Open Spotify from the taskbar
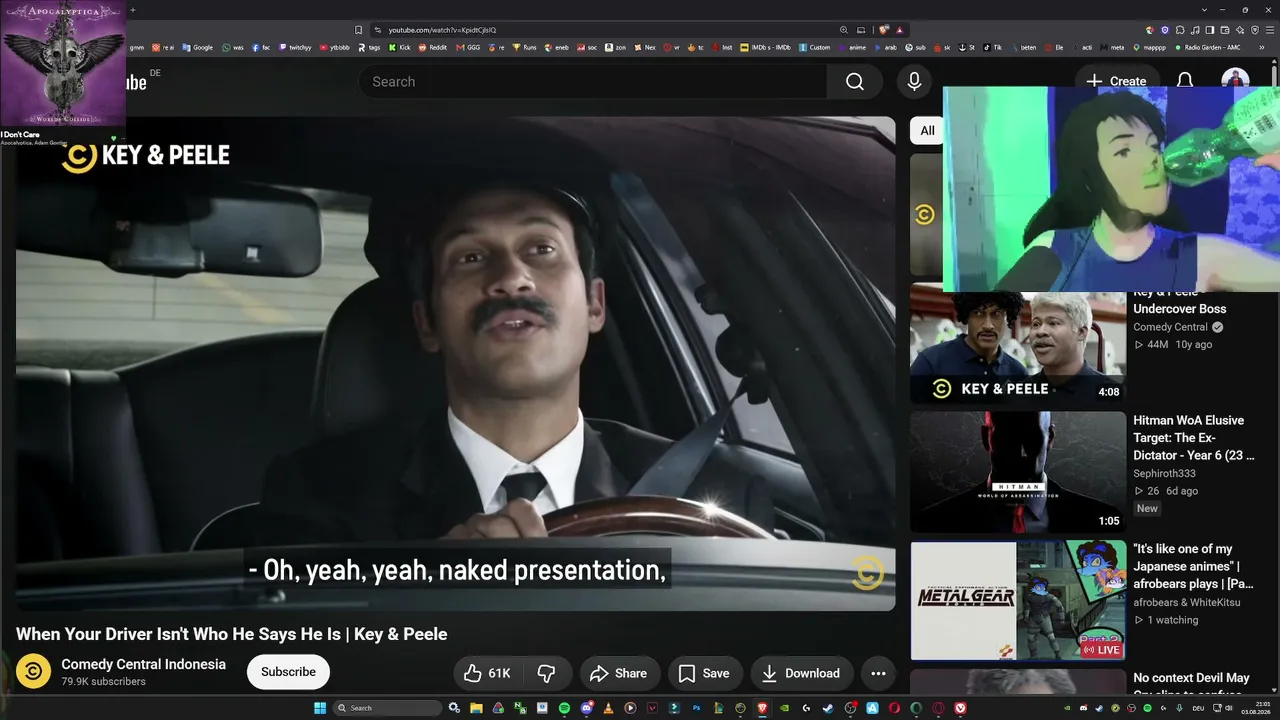 click(x=564, y=708)
